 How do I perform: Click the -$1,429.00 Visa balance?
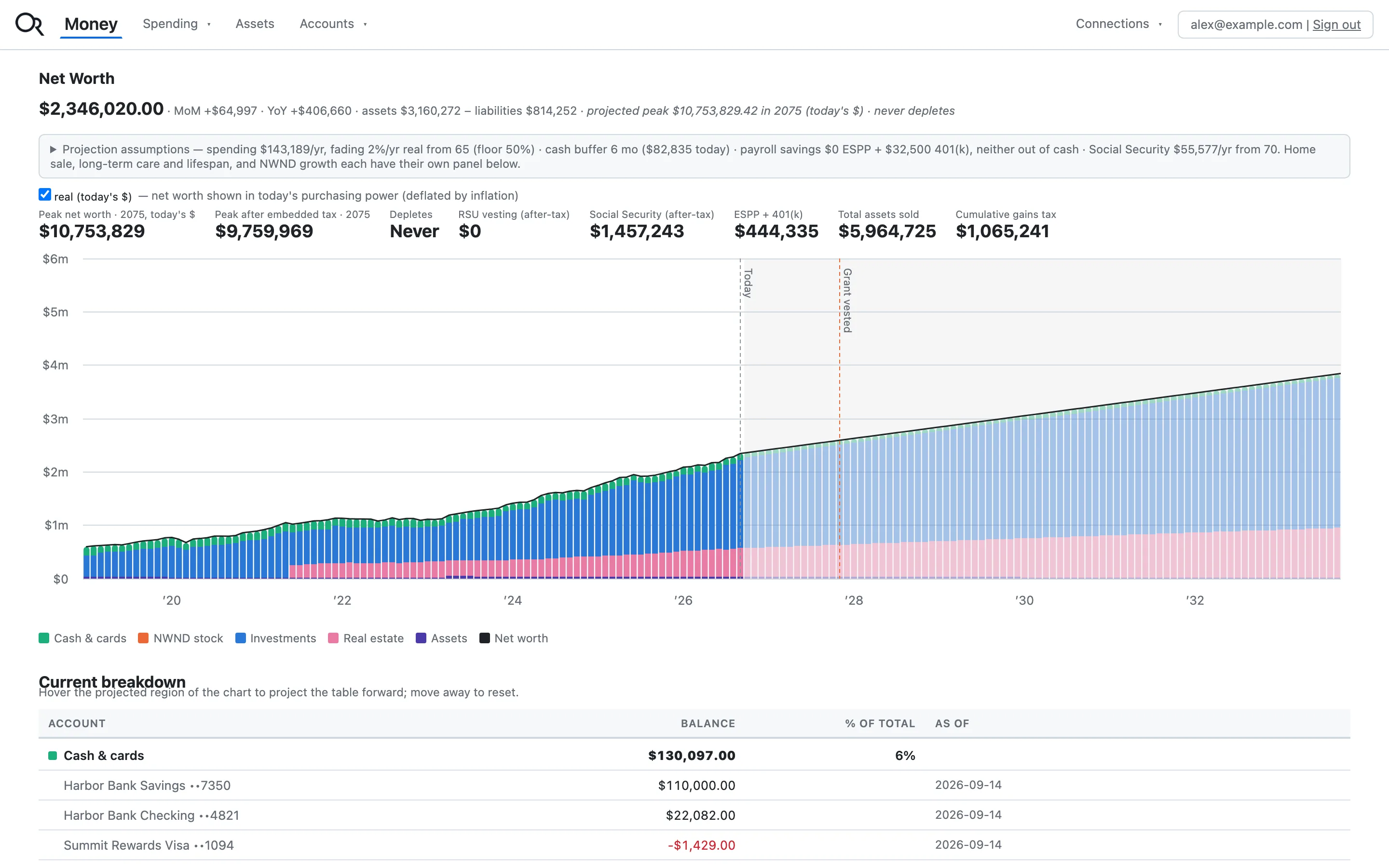[701, 845]
